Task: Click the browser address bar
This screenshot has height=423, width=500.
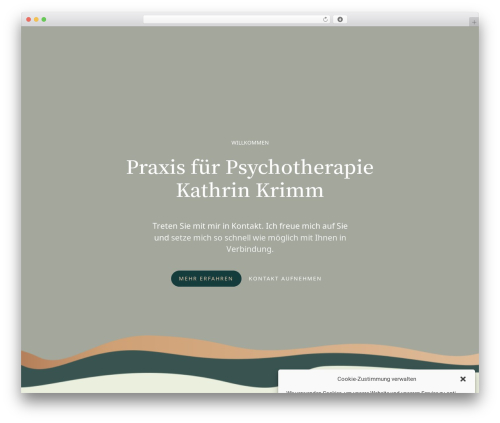Action: [237, 20]
